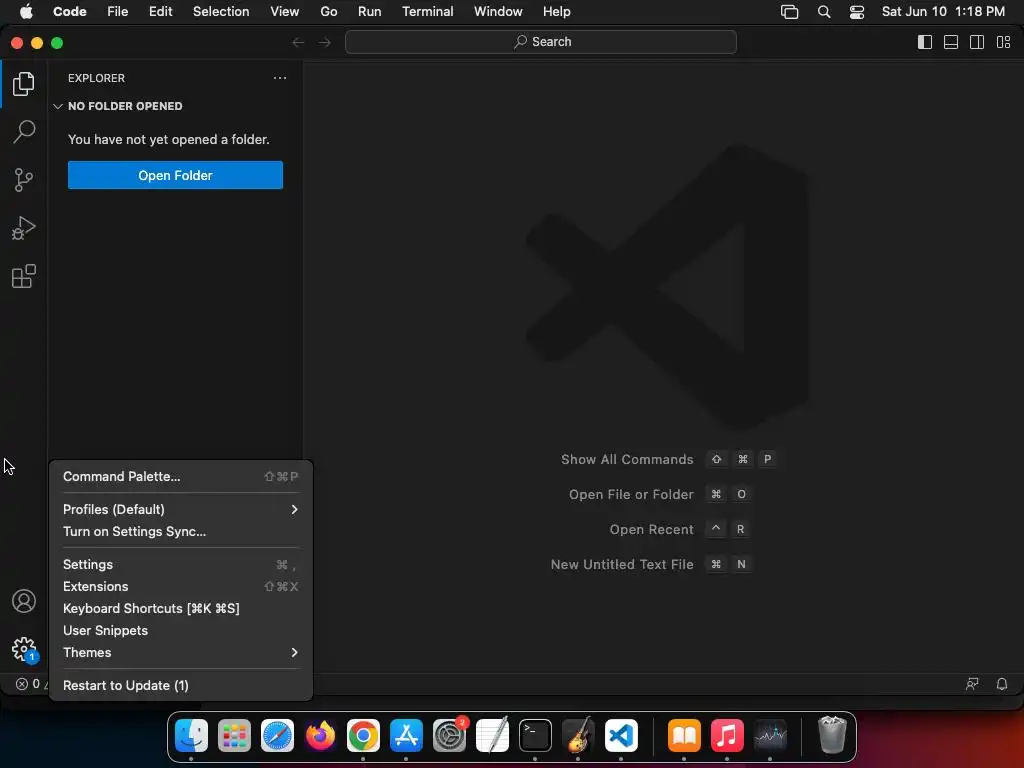The height and width of the screenshot is (768, 1024).
Task: Open Keyboard Shortcuts menu entry
Action: 181,609
